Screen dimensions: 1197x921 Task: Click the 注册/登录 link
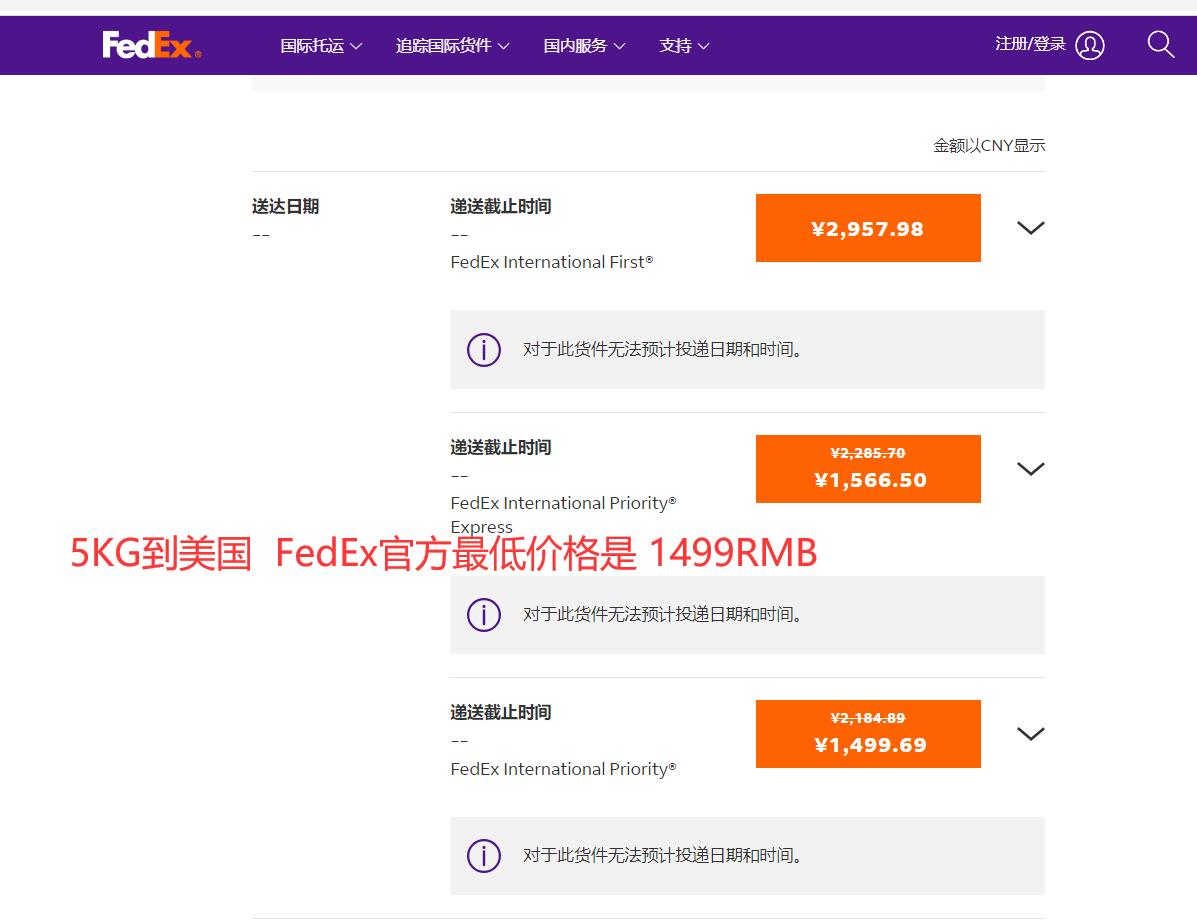tap(1030, 44)
